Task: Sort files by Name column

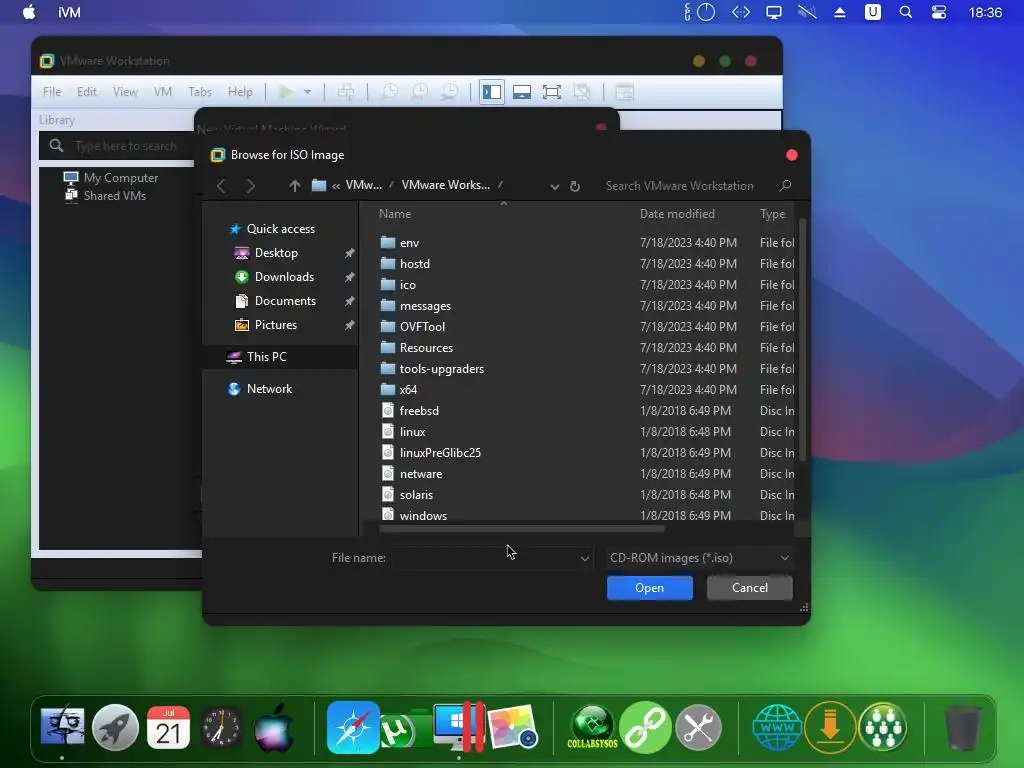Action: [394, 214]
